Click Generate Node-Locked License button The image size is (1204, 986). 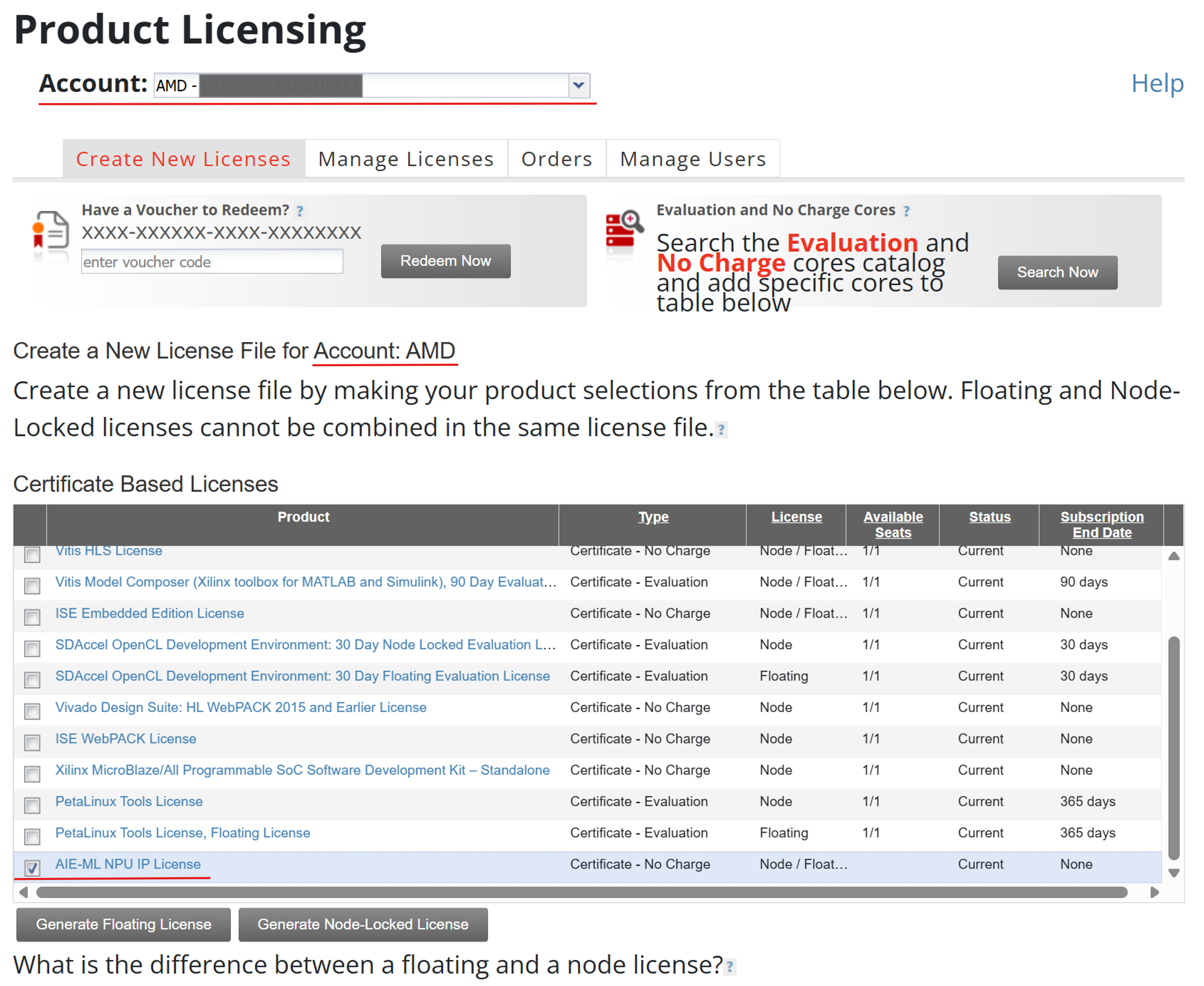(x=363, y=925)
